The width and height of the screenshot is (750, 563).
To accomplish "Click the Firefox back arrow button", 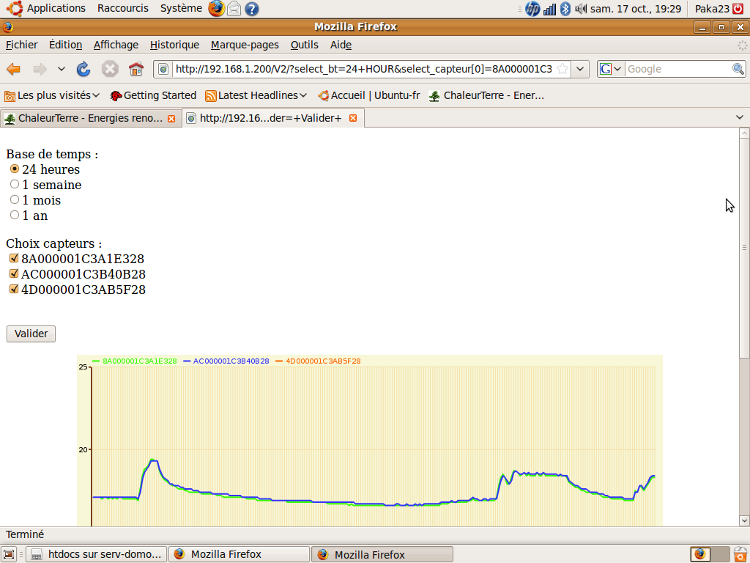I will 14,69.
